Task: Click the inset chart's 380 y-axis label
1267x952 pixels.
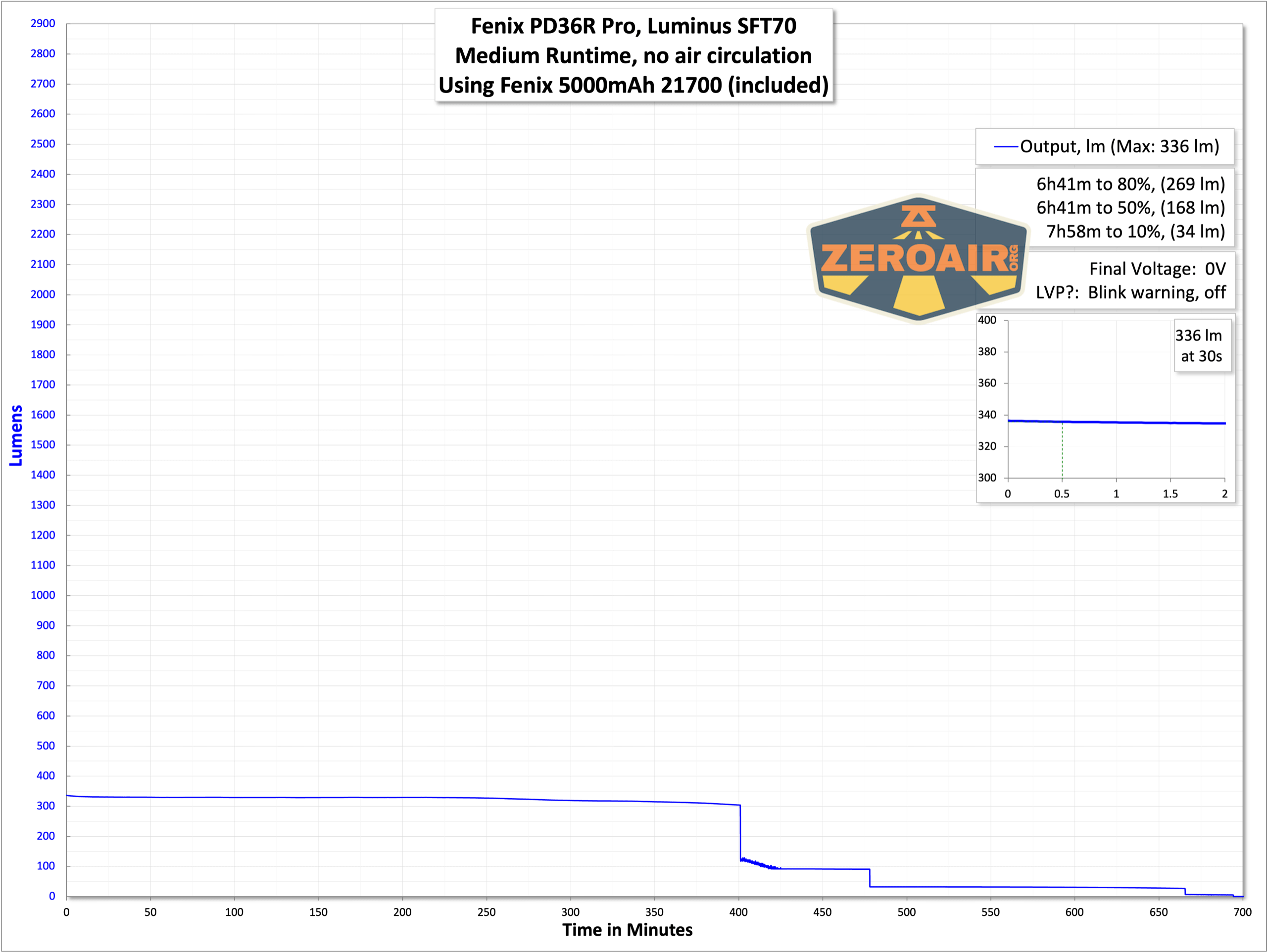Action: (x=987, y=352)
